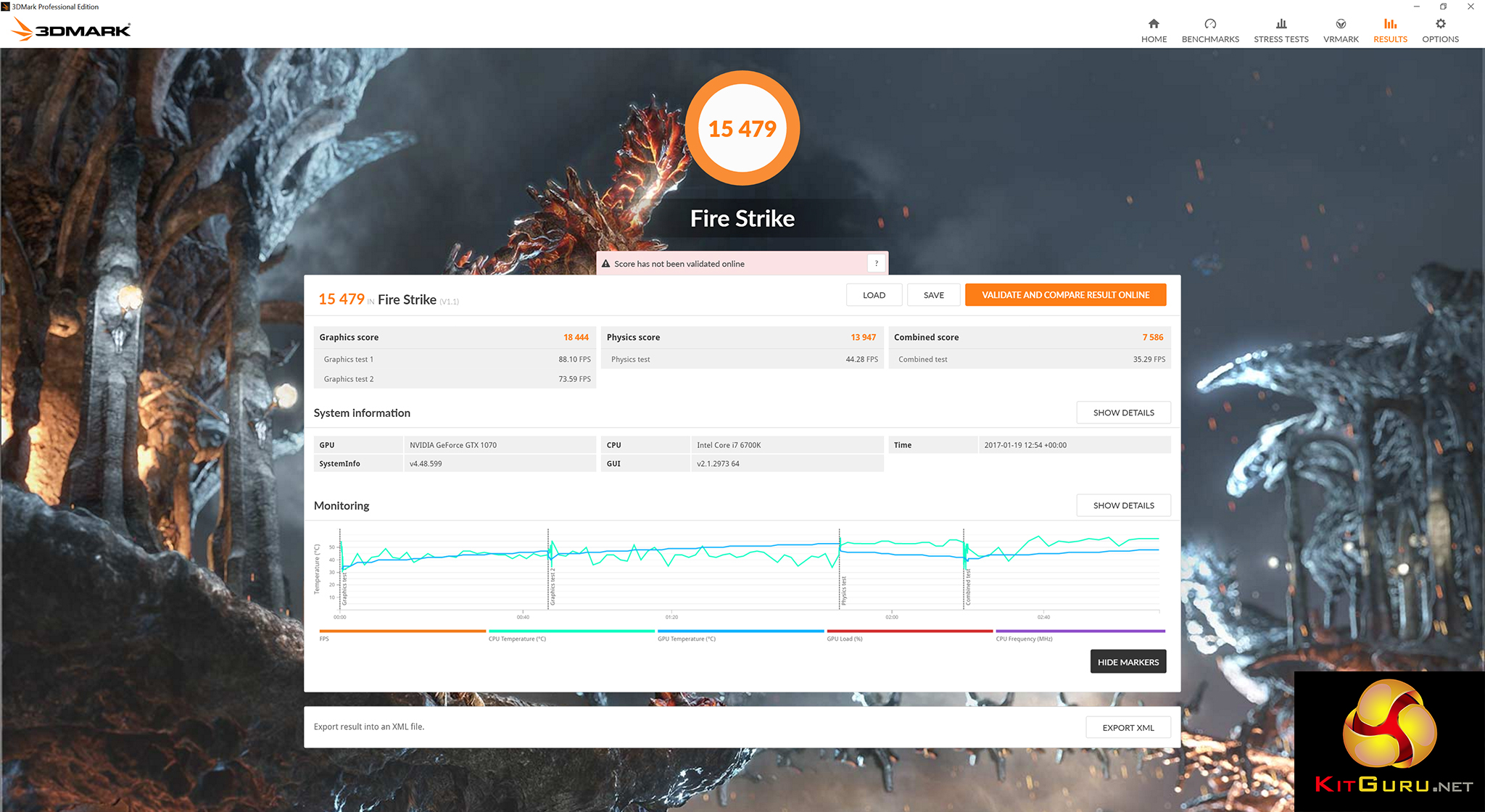Screen dimensions: 1485x812
Task: Open the Options gear icon
Action: click(x=1440, y=24)
